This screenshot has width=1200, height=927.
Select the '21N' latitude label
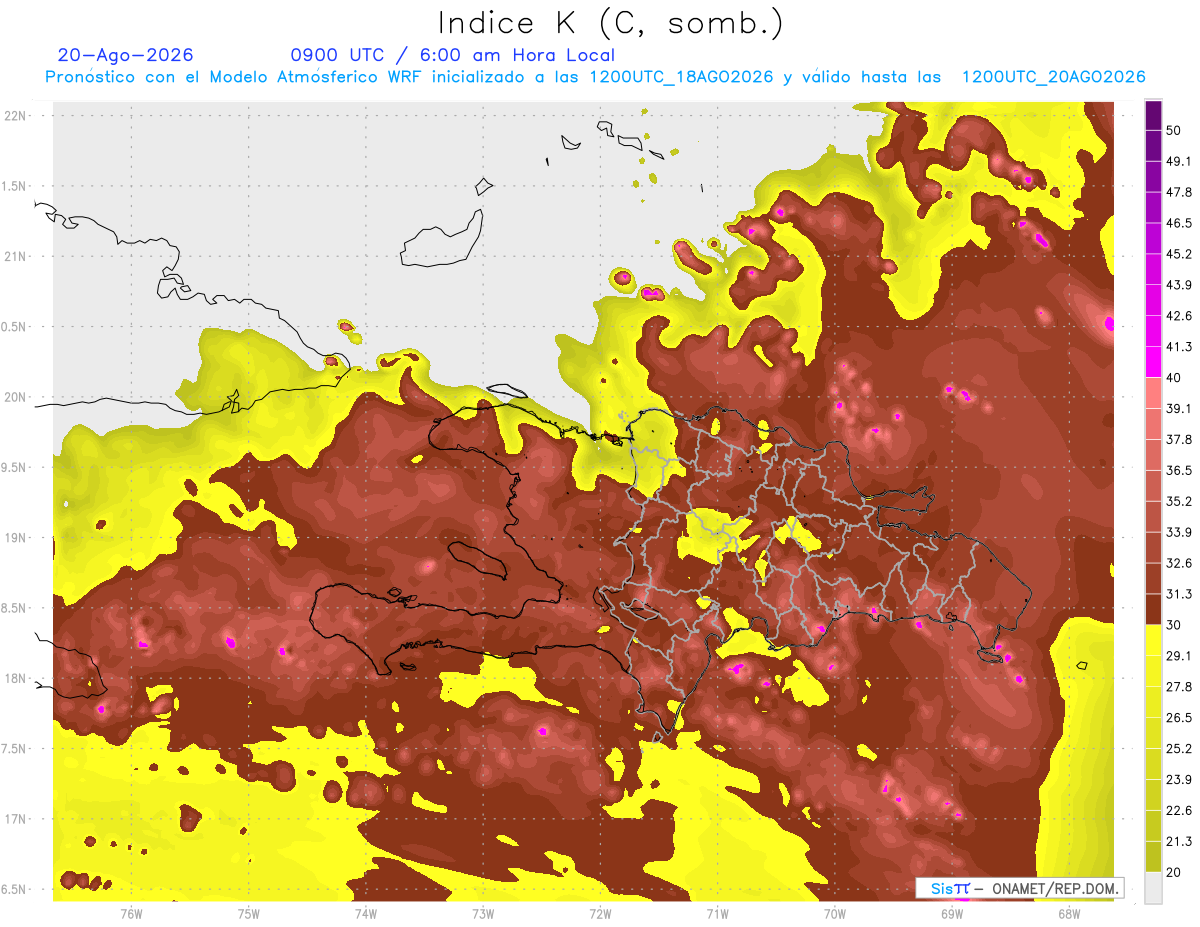(17, 256)
